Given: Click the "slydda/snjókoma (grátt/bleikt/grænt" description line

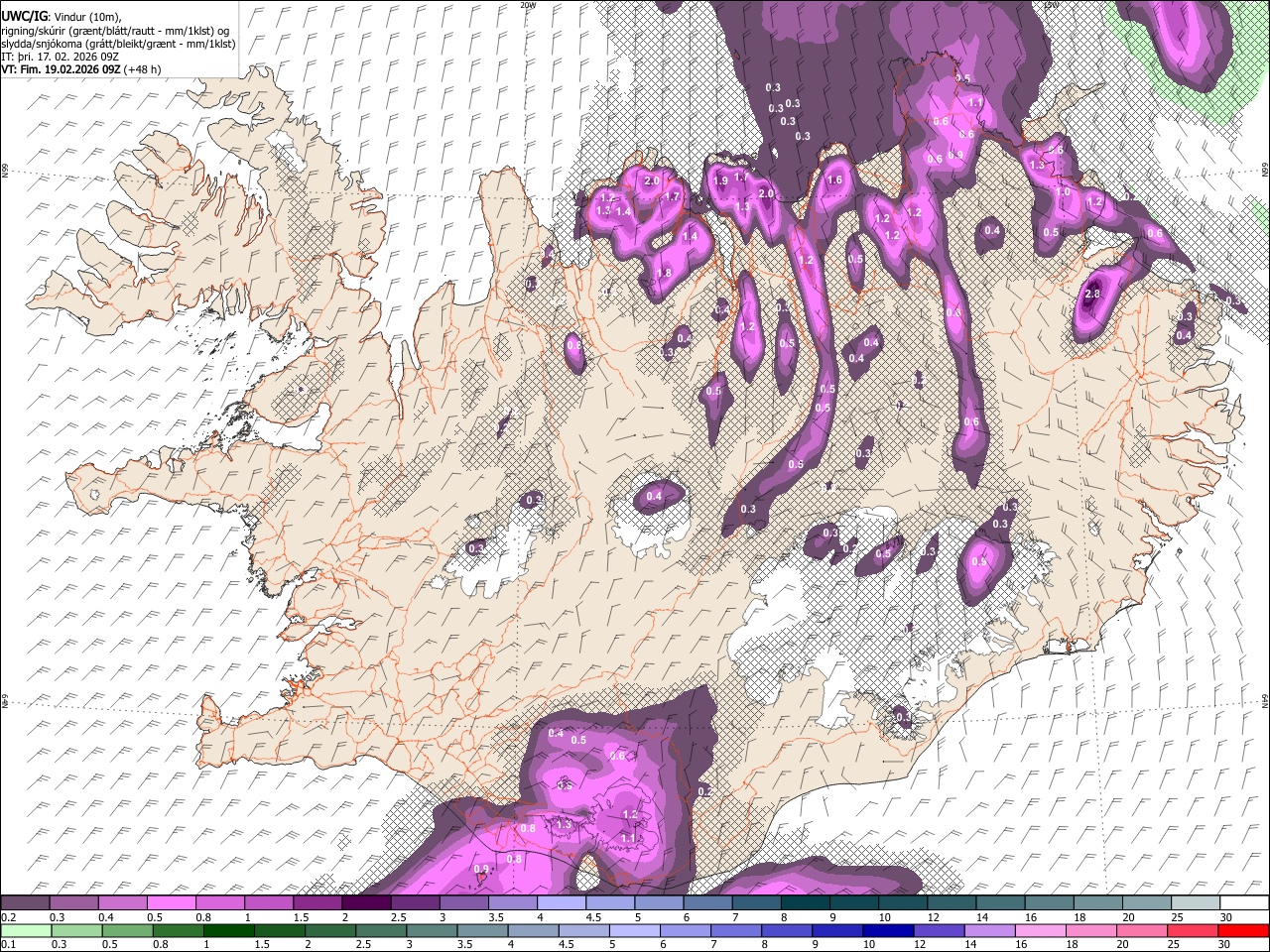Looking at the screenshot, I should click(118, 44).
